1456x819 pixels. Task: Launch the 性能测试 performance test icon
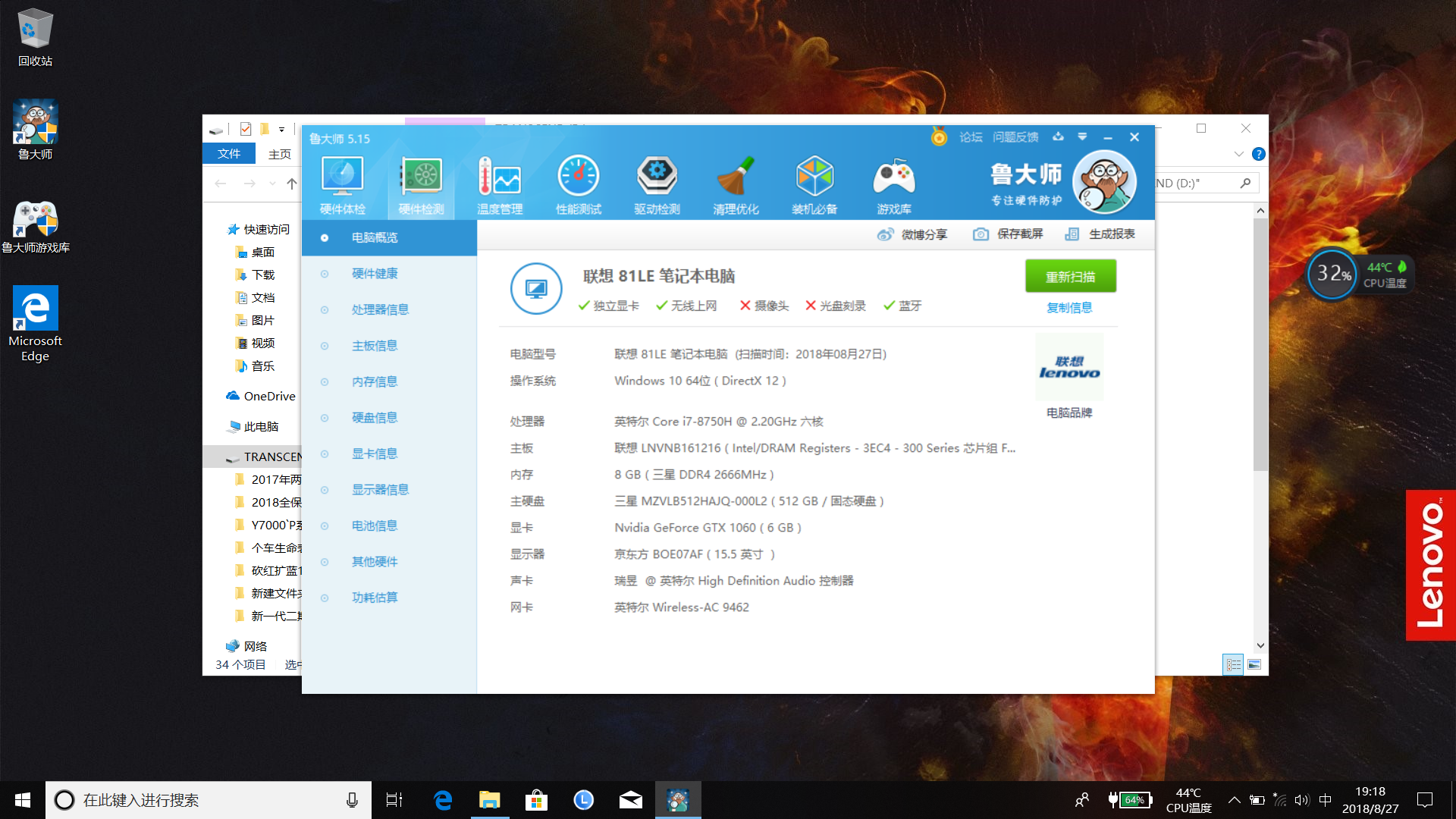[x=578, y=177]
